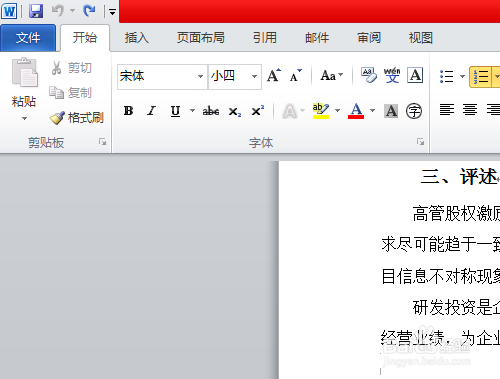Click the 剪切 button
This screenshot has height=379, width=500.
tap(71, 68)
